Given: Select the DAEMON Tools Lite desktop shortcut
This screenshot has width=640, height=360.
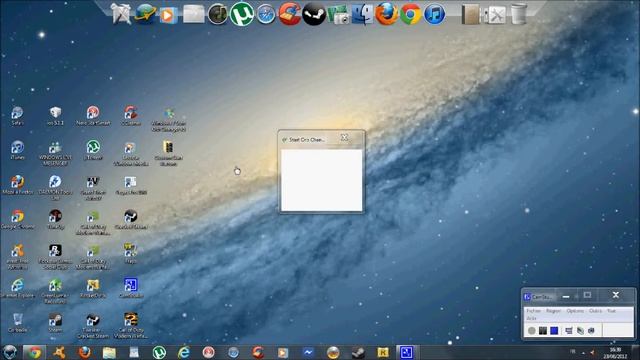Looking at the screenshot, I should pos(55,187).
